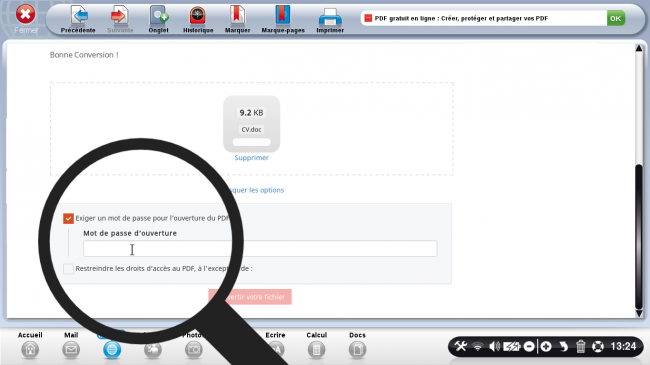Go back with the Précédente button
Viewport: 650px width, 365px height.
[x=78, y=19]
